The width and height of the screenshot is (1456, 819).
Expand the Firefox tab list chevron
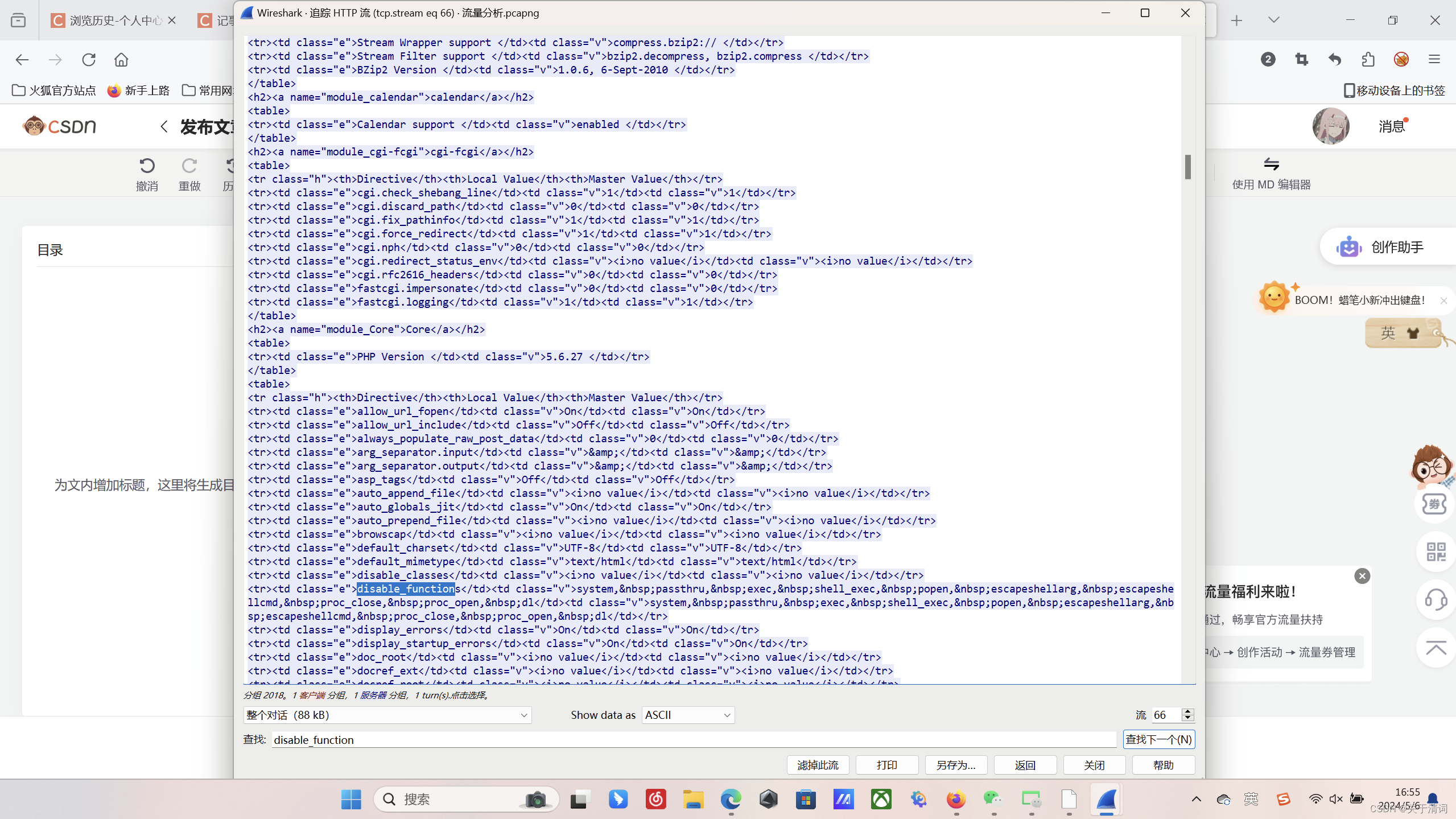pyautogui.click(x=1274, y=20)
